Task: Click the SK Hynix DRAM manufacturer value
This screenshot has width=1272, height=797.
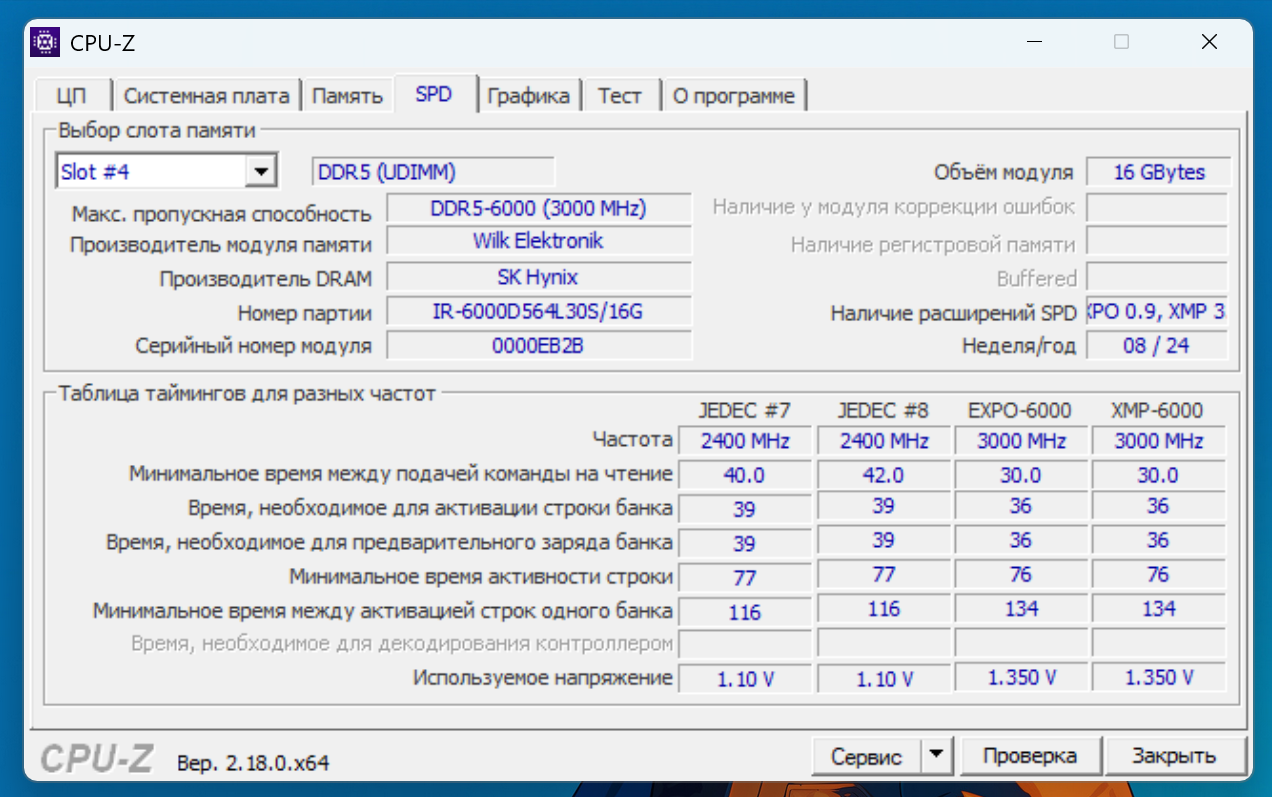Action: click(x=538, y=277)
